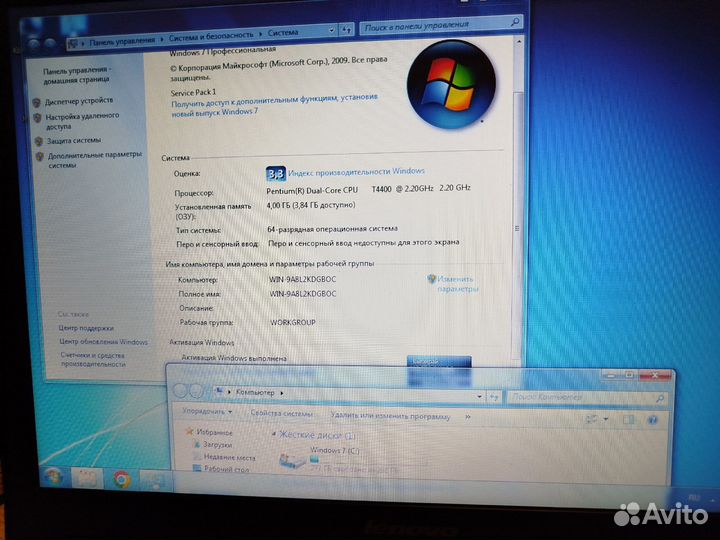Click shield icon next to Изменить параметры
Image resolution: width=720 pixels, height=540 pixels.
point(431,278)
